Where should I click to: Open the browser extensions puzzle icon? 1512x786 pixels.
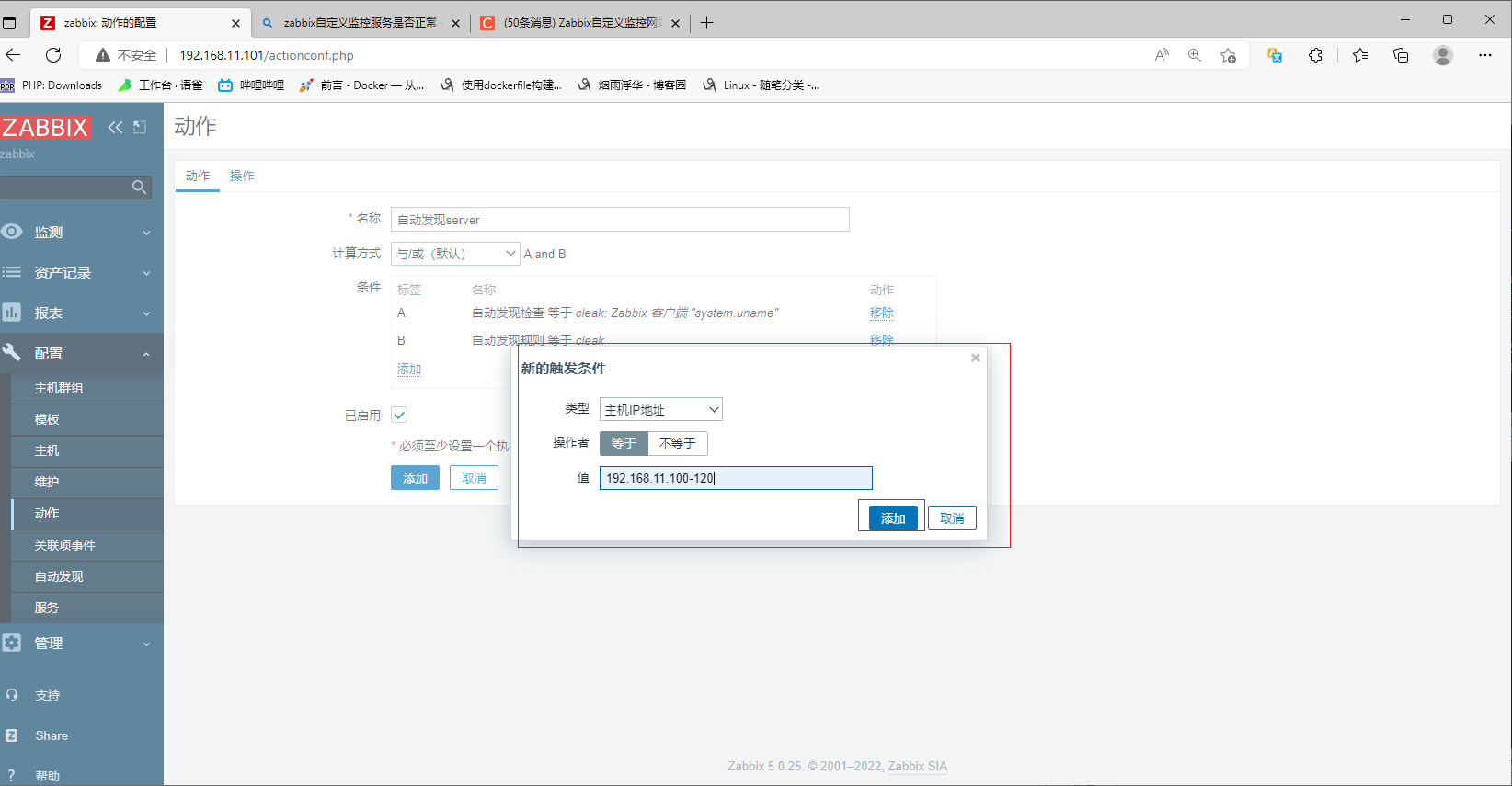click(1315, 55)
